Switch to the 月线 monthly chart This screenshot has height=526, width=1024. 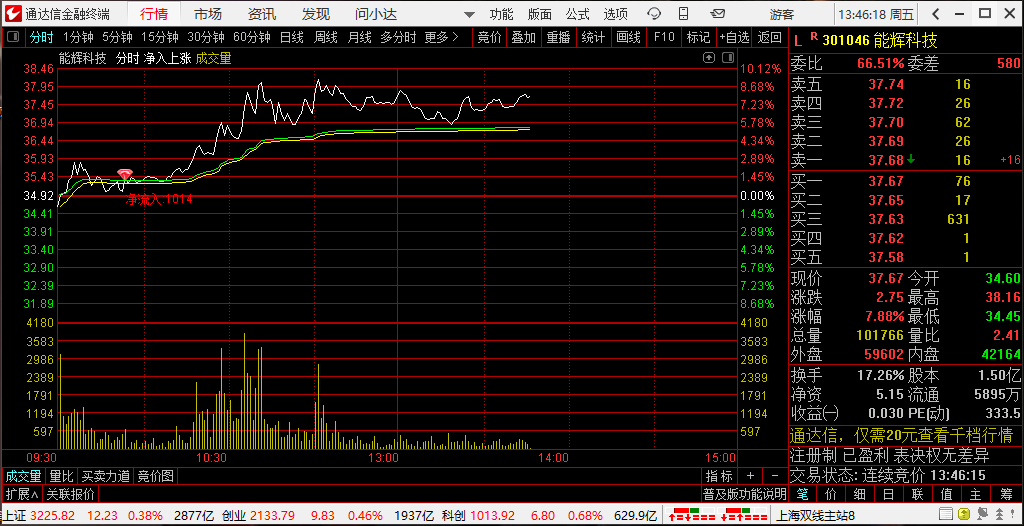point(359,37)
